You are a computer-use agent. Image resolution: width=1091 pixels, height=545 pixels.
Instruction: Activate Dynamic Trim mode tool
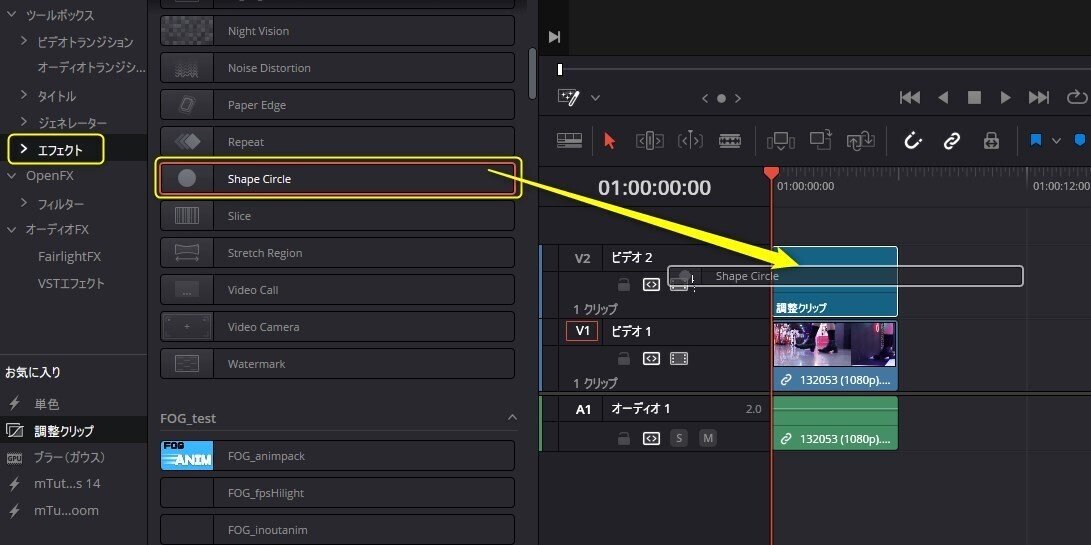[690, 141]
